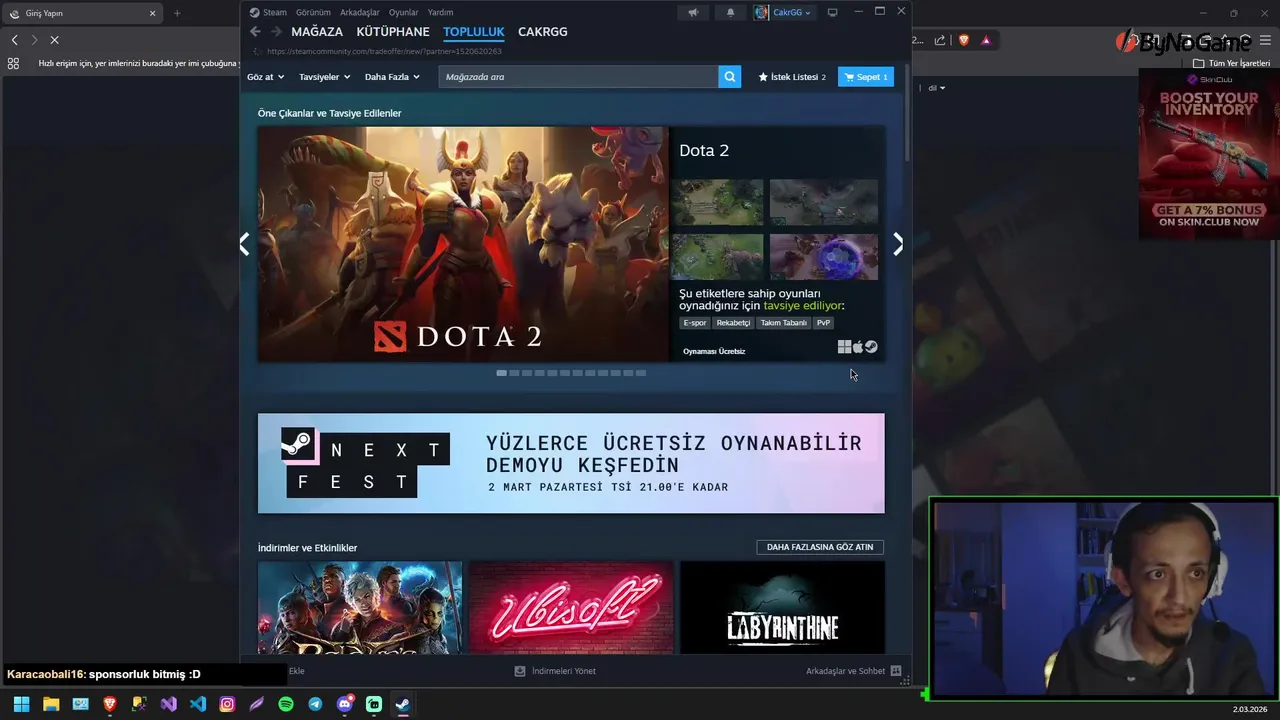Viewport: 1280px width, 720px height.
Task: Click share icon in browser address bar
Action: click(x=940, y=40)
